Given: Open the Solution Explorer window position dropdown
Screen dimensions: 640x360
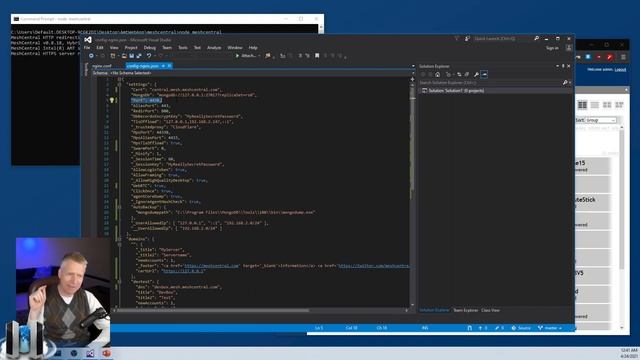Looking at the screenshot, I should (558, 66).
